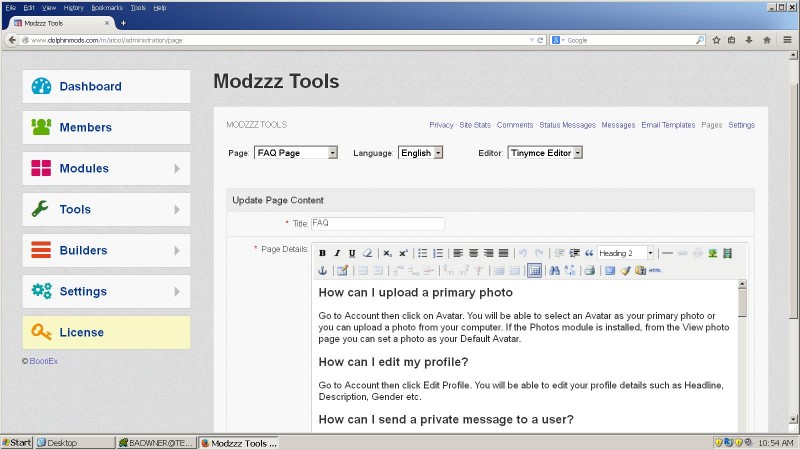Click the Windows Start button

pyautogui.click(x=17, y=442)
